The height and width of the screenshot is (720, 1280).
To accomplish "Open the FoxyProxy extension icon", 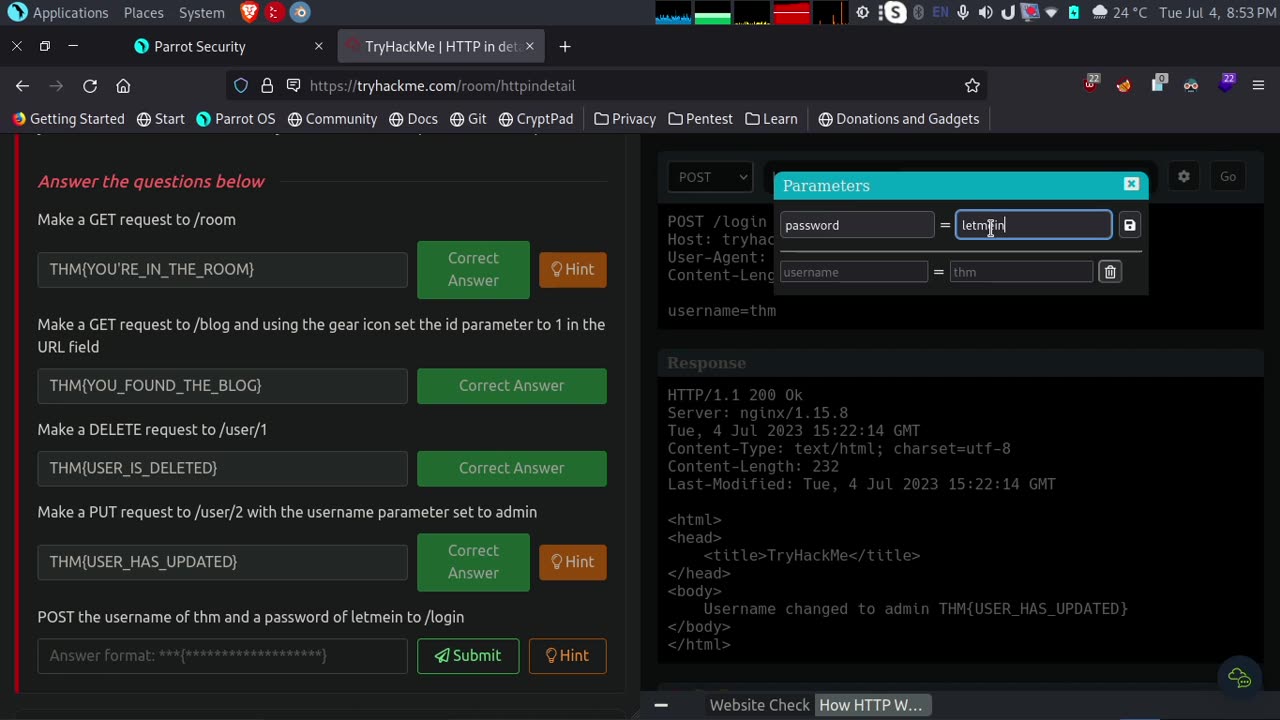I will tap(1124, 86).
